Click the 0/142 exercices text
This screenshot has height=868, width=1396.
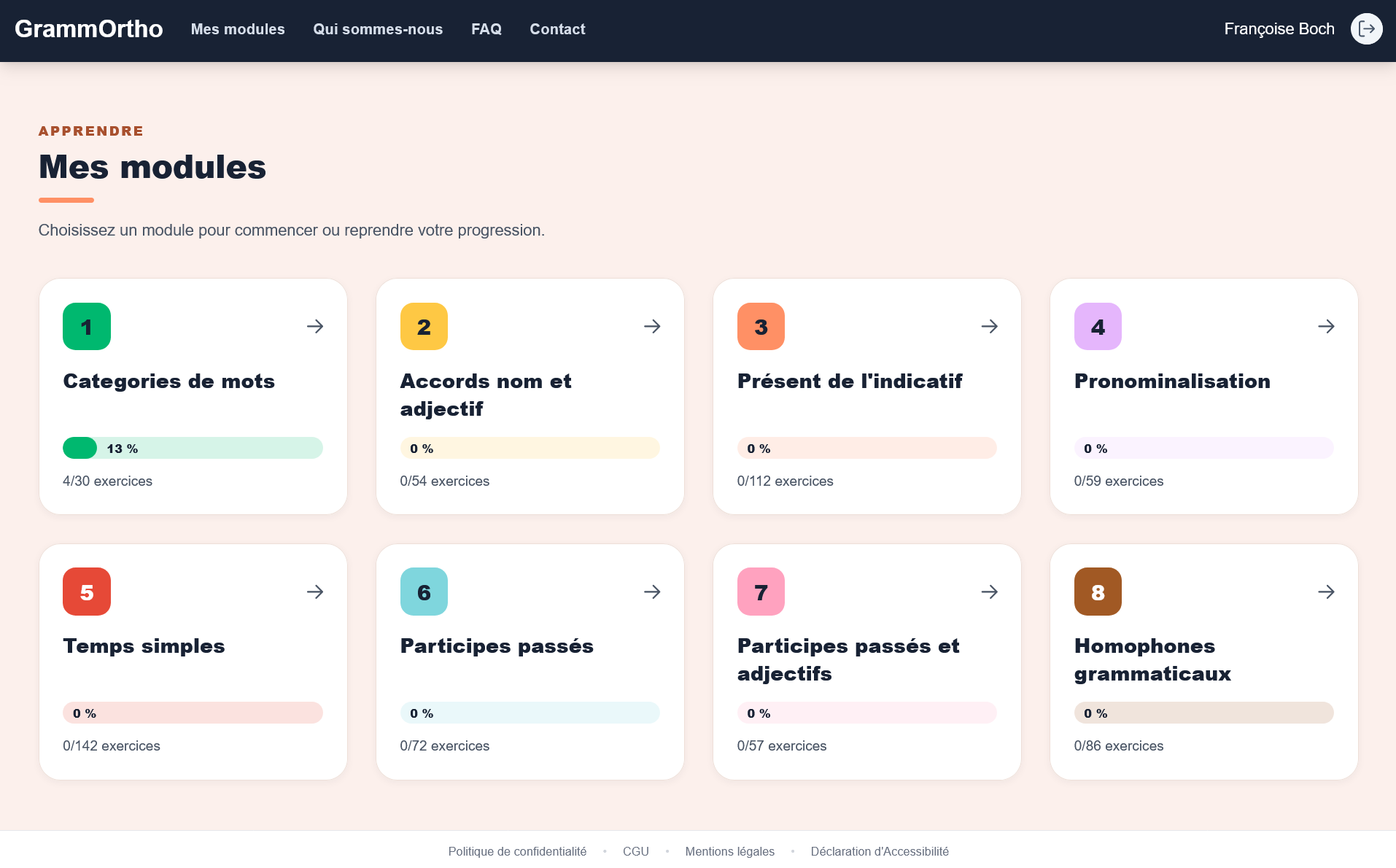click(112, 746)
